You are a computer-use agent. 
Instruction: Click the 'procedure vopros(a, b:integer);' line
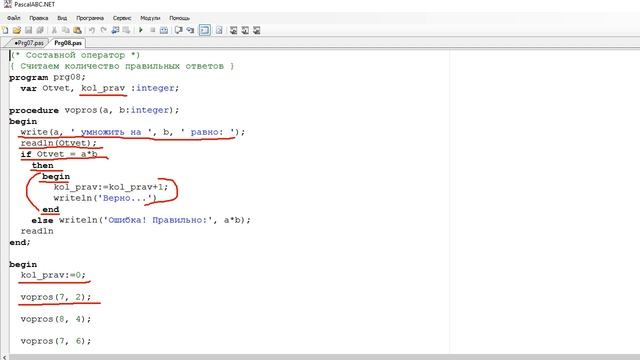click(x=94, y=110)
